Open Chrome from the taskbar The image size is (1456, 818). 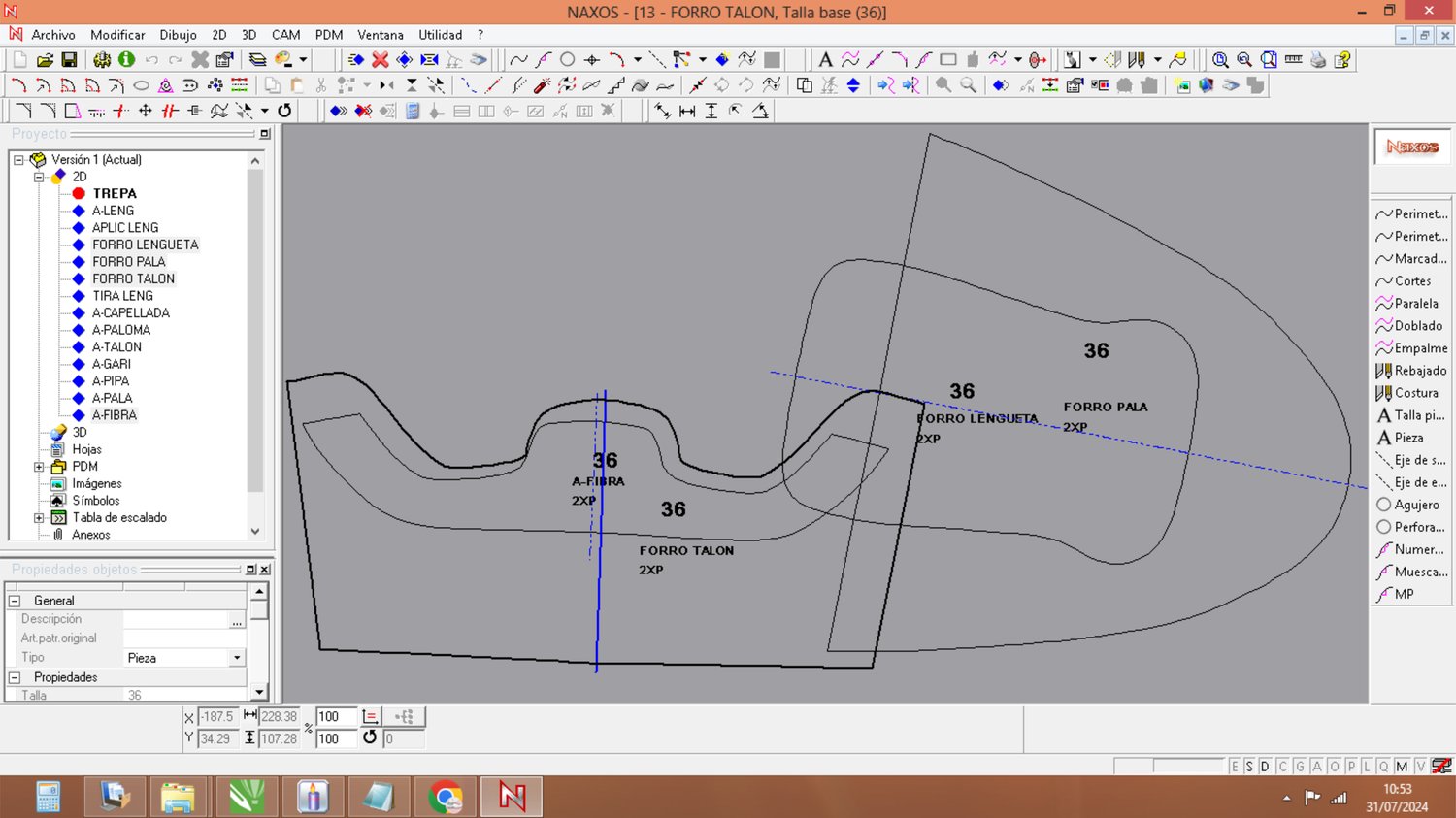pos(445,798)
